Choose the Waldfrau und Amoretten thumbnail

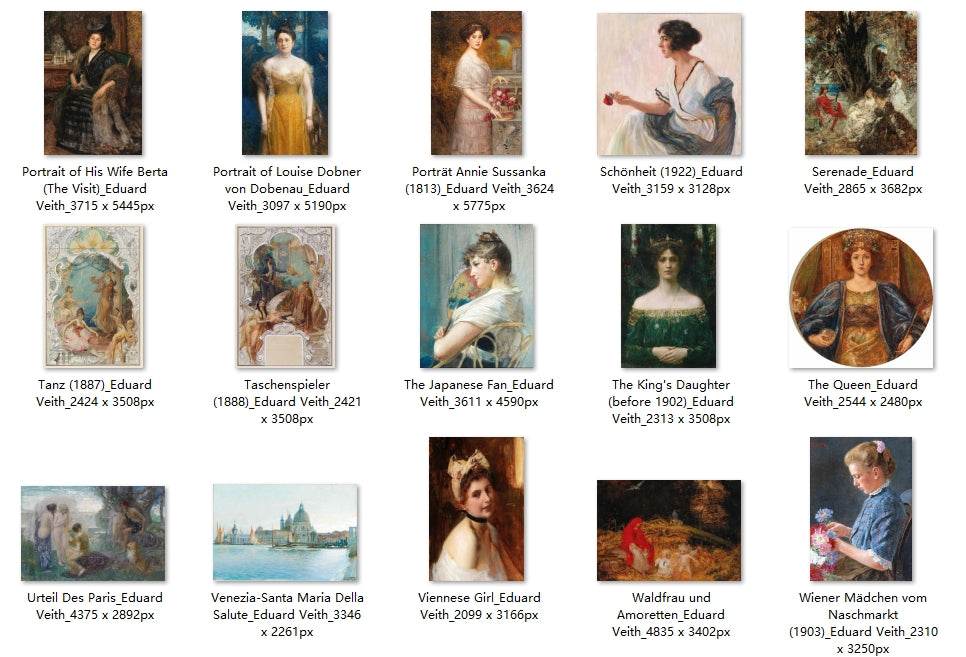669,531
